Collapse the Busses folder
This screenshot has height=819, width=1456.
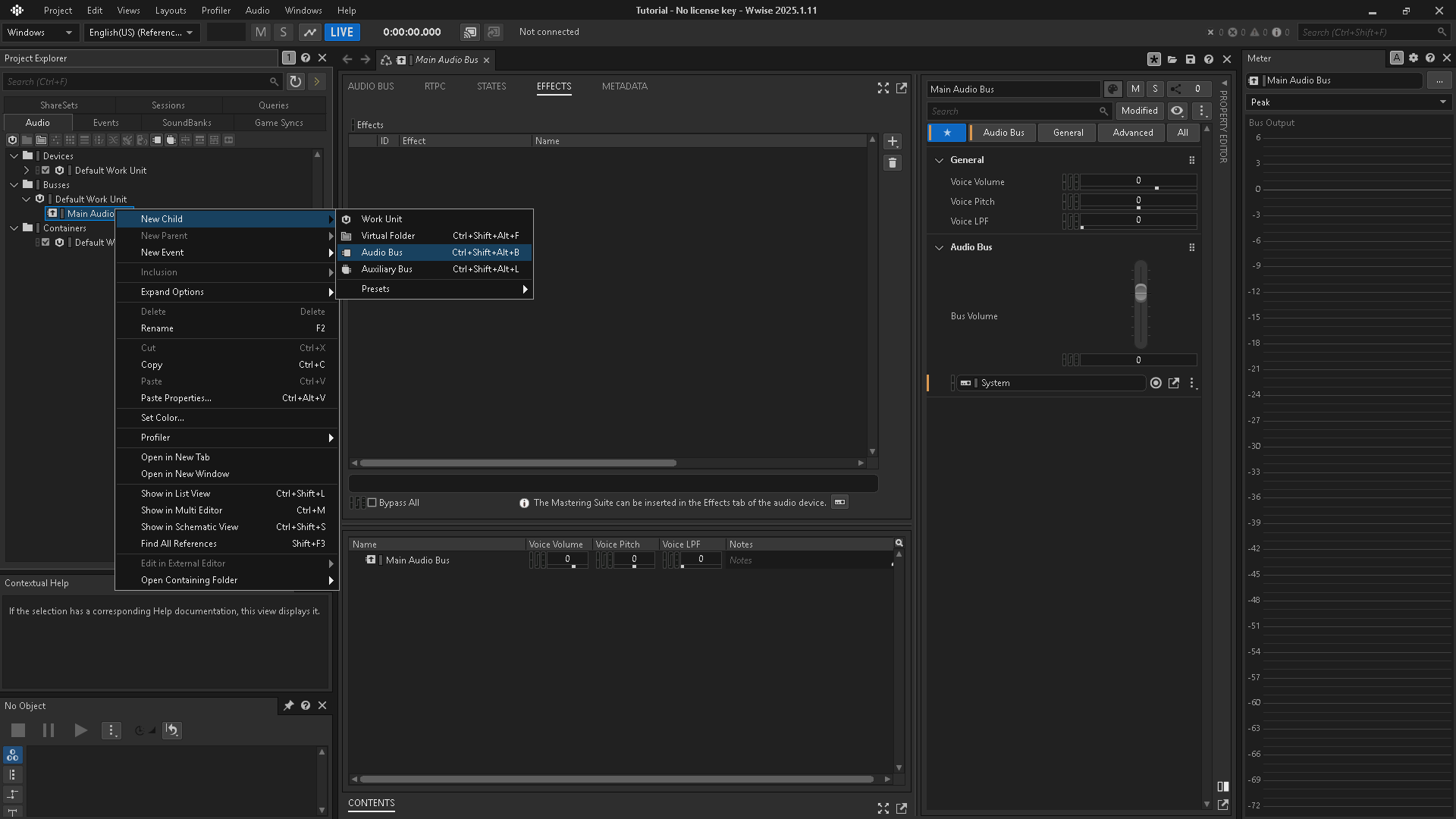pos(14,185)
